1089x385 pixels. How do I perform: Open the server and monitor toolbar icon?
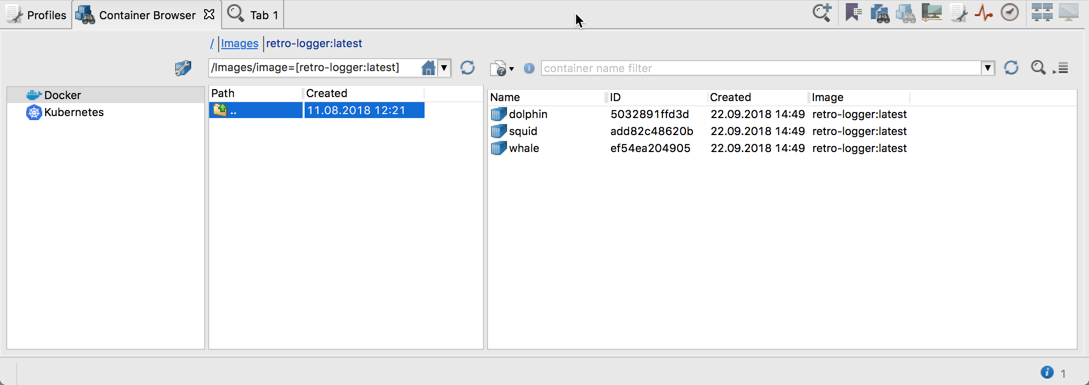coord(931,13)
